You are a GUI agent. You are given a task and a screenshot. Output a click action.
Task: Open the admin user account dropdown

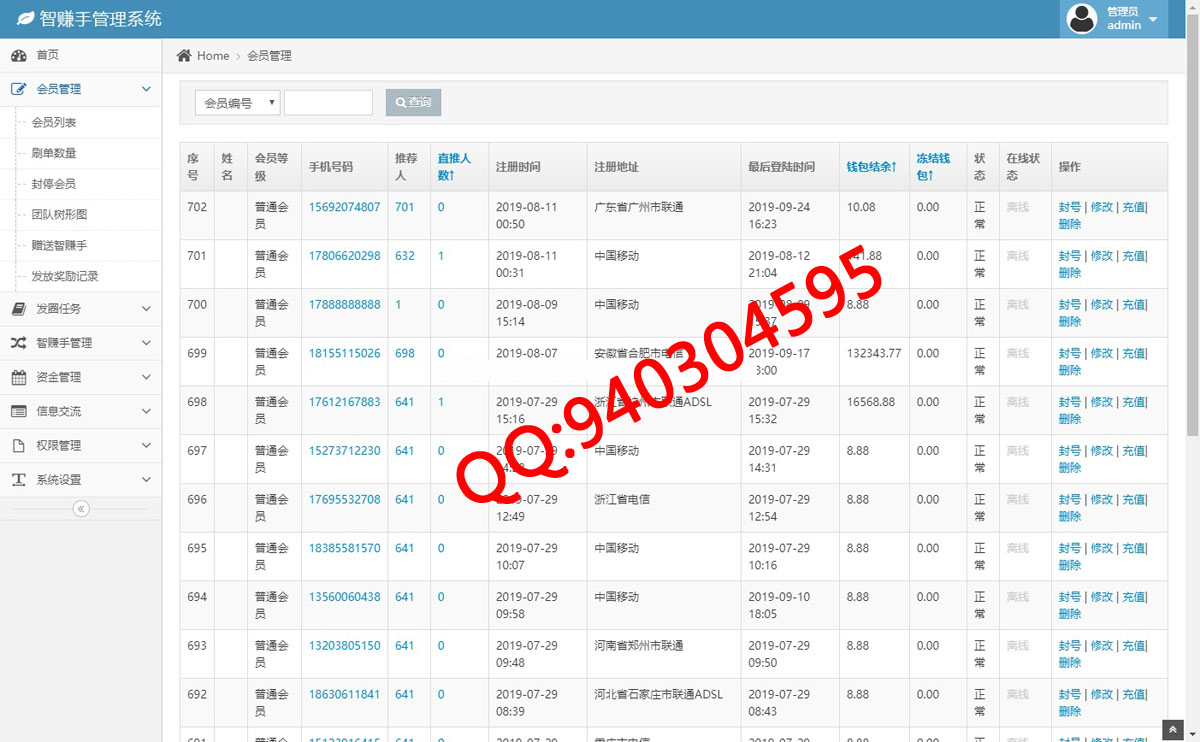tap(1113, 19)
